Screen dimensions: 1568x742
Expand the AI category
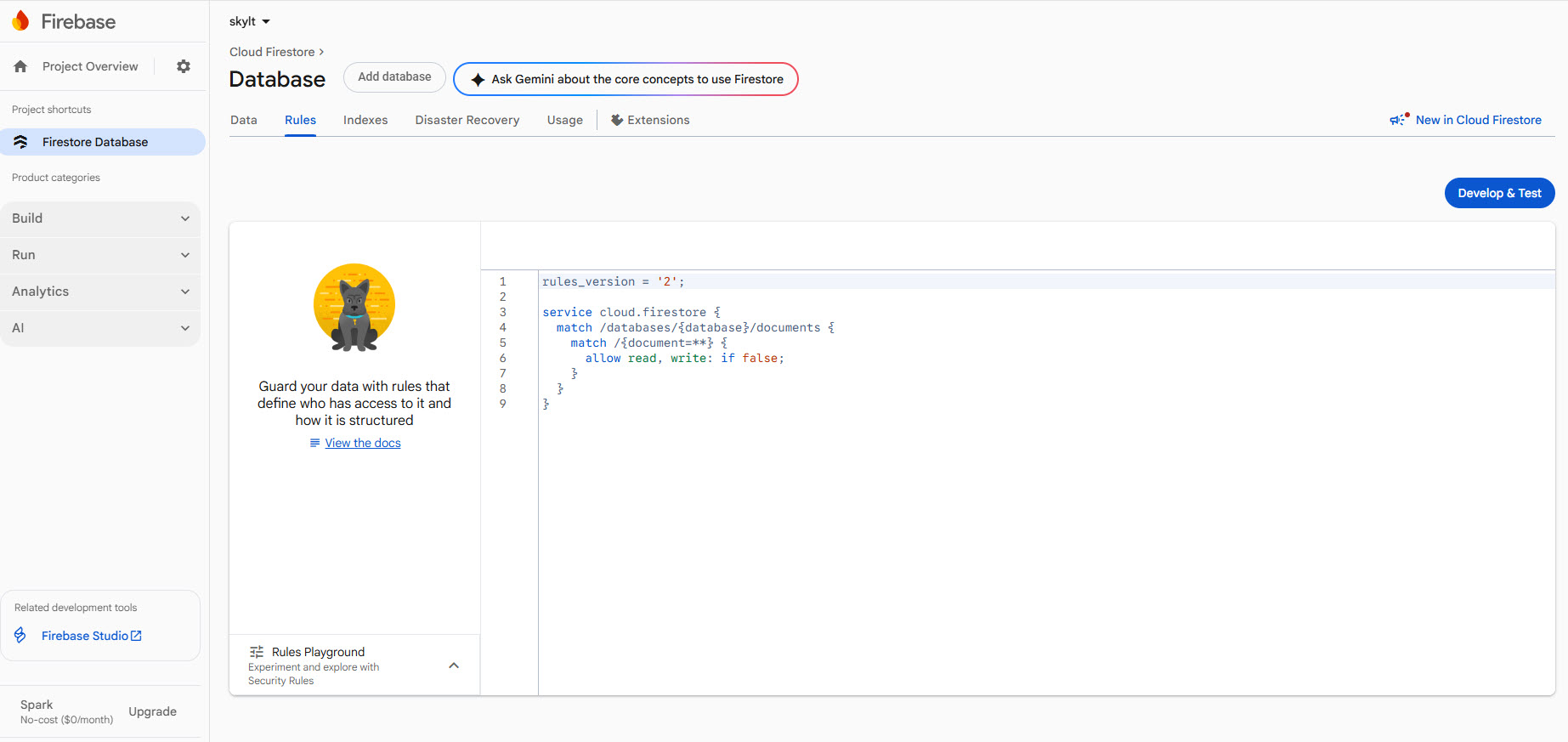coord(100,328)
